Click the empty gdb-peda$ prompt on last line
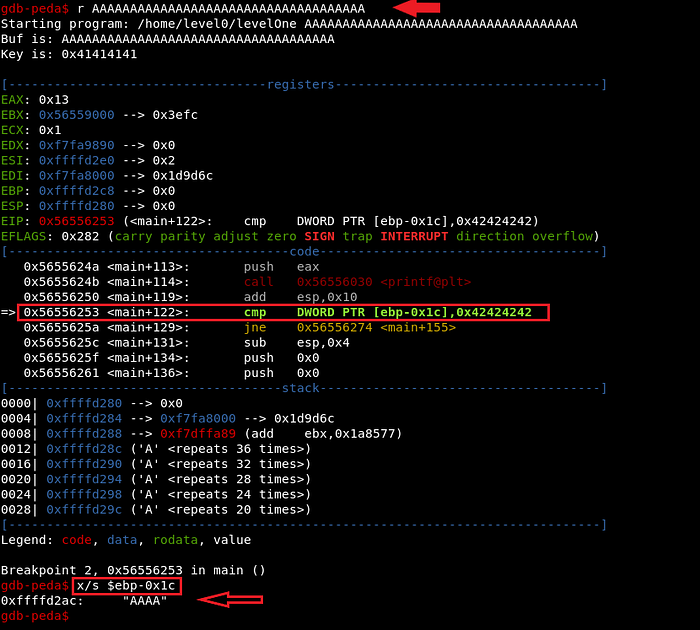 pos(34,616)
